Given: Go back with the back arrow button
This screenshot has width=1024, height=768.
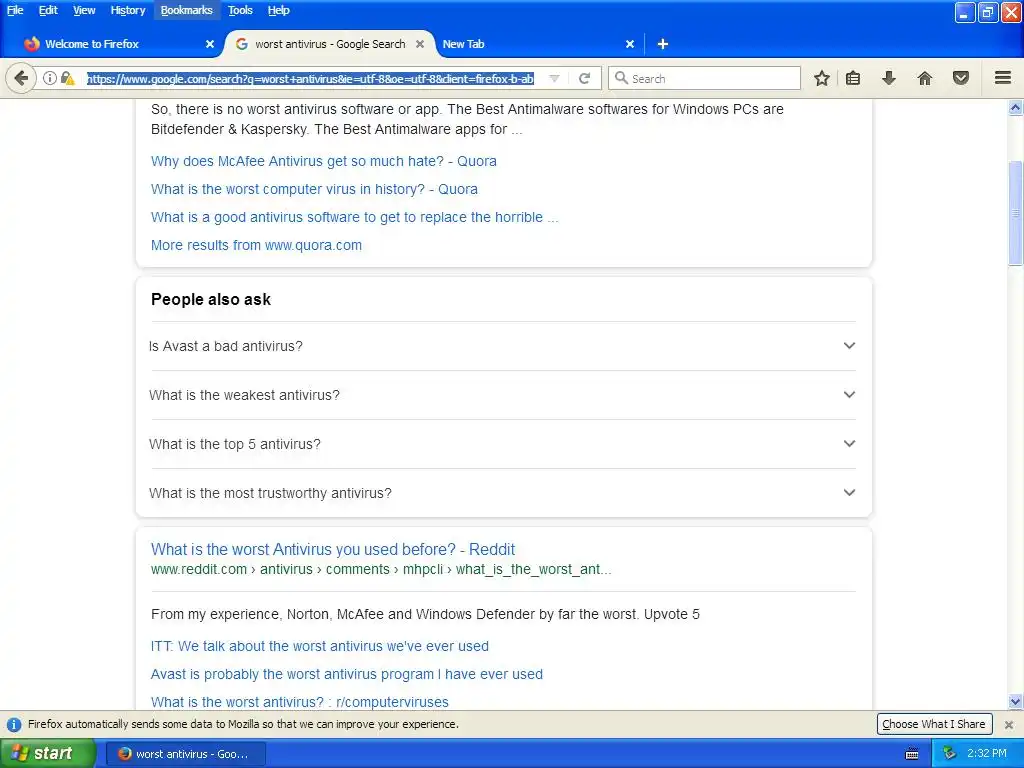Looking at the screenshot, I should [x=21, y=78].
